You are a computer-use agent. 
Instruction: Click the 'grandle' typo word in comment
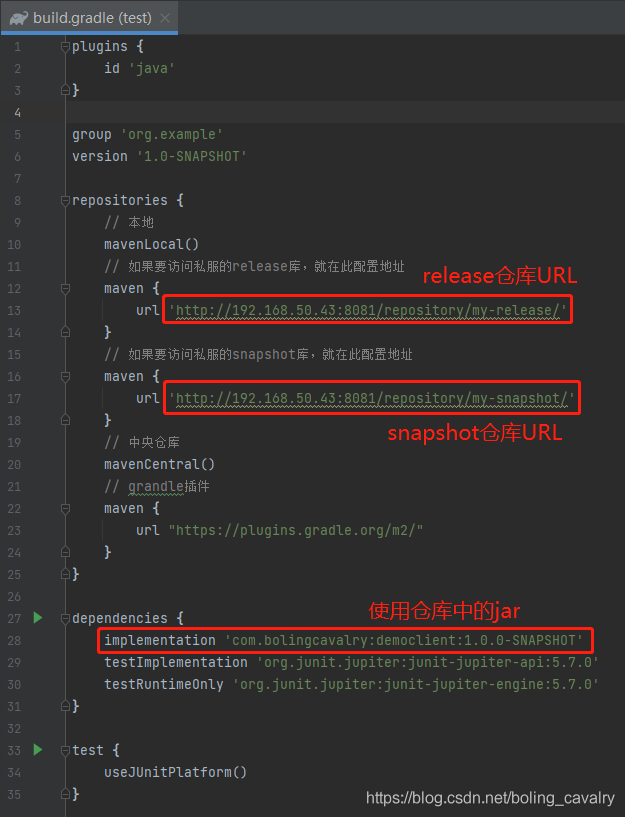point(156,487)
